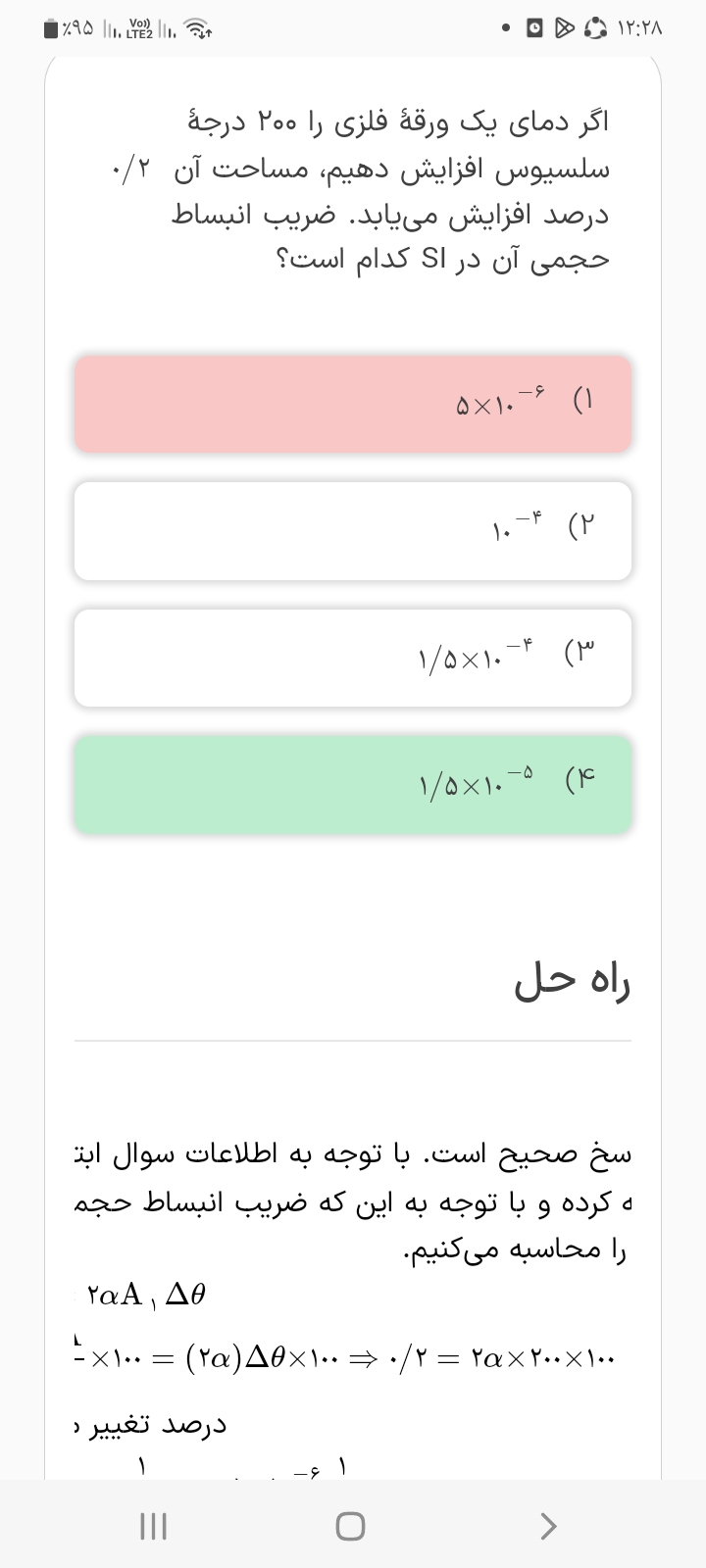The height and width of the screenshot is (1568, 706).
Task: Tap the square clock notification icon
Action: 535,29
